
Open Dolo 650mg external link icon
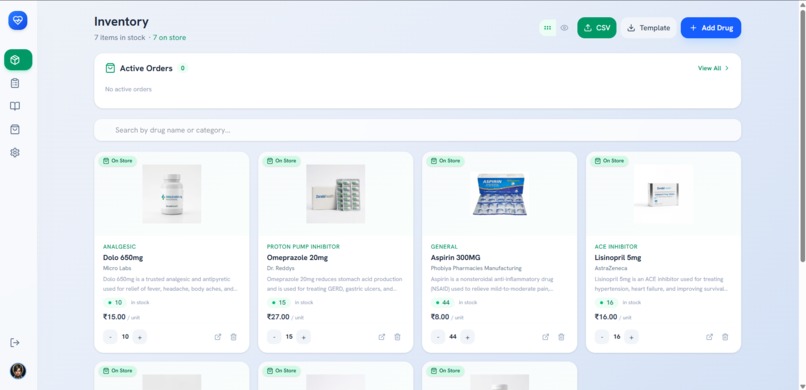(218, 337)
